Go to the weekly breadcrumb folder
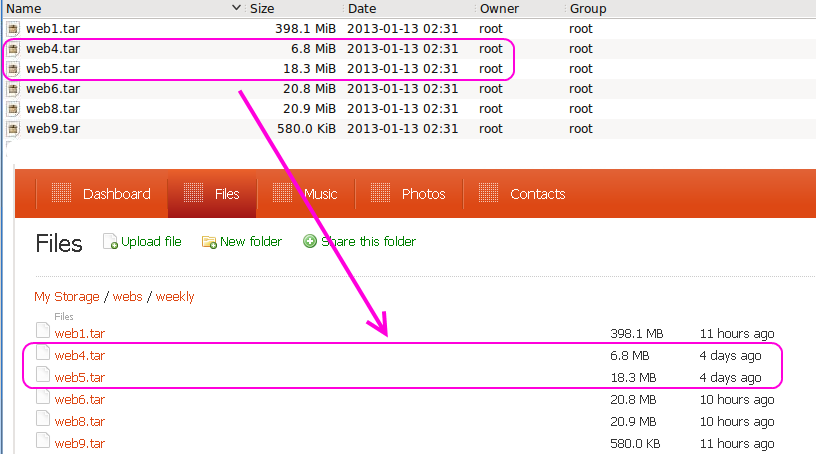This screenshot has height=454, width=816. pyautogui.click(x=175, y=297)
